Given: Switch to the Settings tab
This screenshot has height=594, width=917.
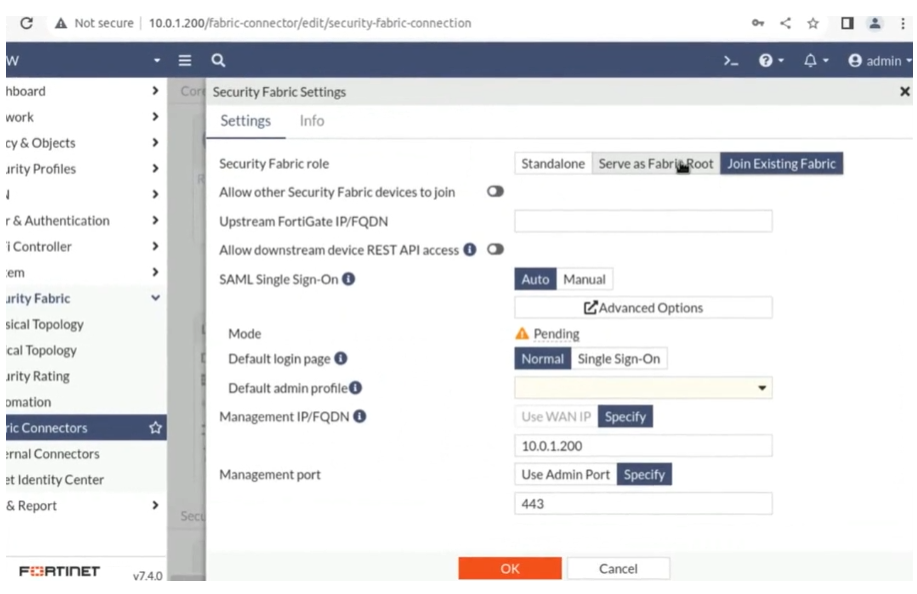Looking at the screenshot, I should 246,121.
